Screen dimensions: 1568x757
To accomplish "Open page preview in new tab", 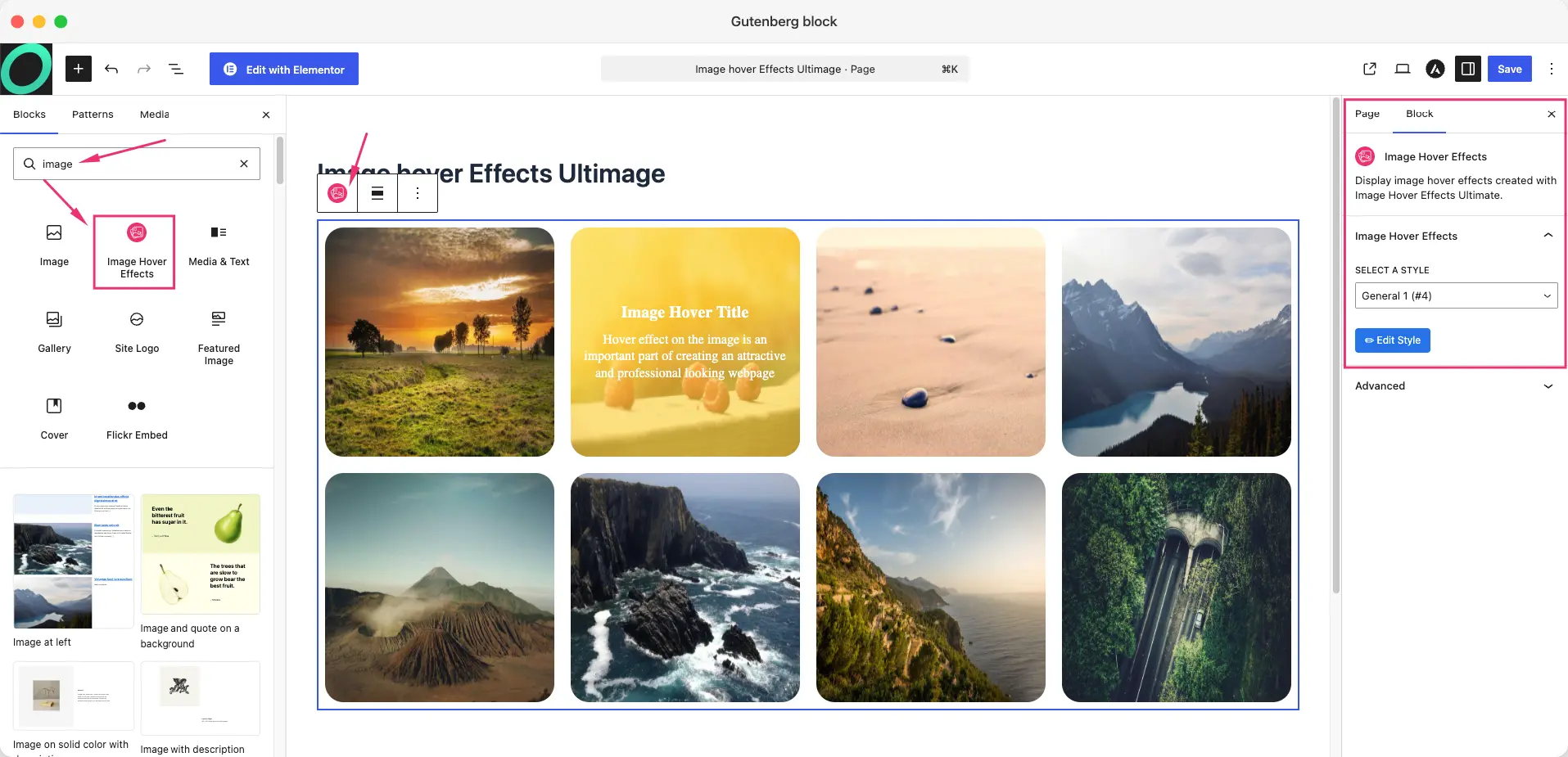I will point(1370,69).
